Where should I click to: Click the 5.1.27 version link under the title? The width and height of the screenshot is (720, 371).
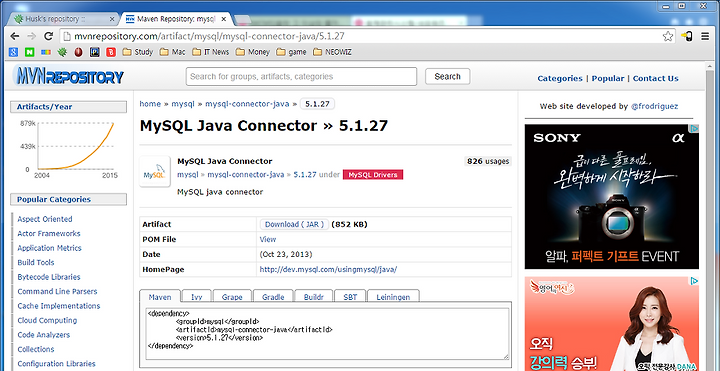tap(305, 174)
